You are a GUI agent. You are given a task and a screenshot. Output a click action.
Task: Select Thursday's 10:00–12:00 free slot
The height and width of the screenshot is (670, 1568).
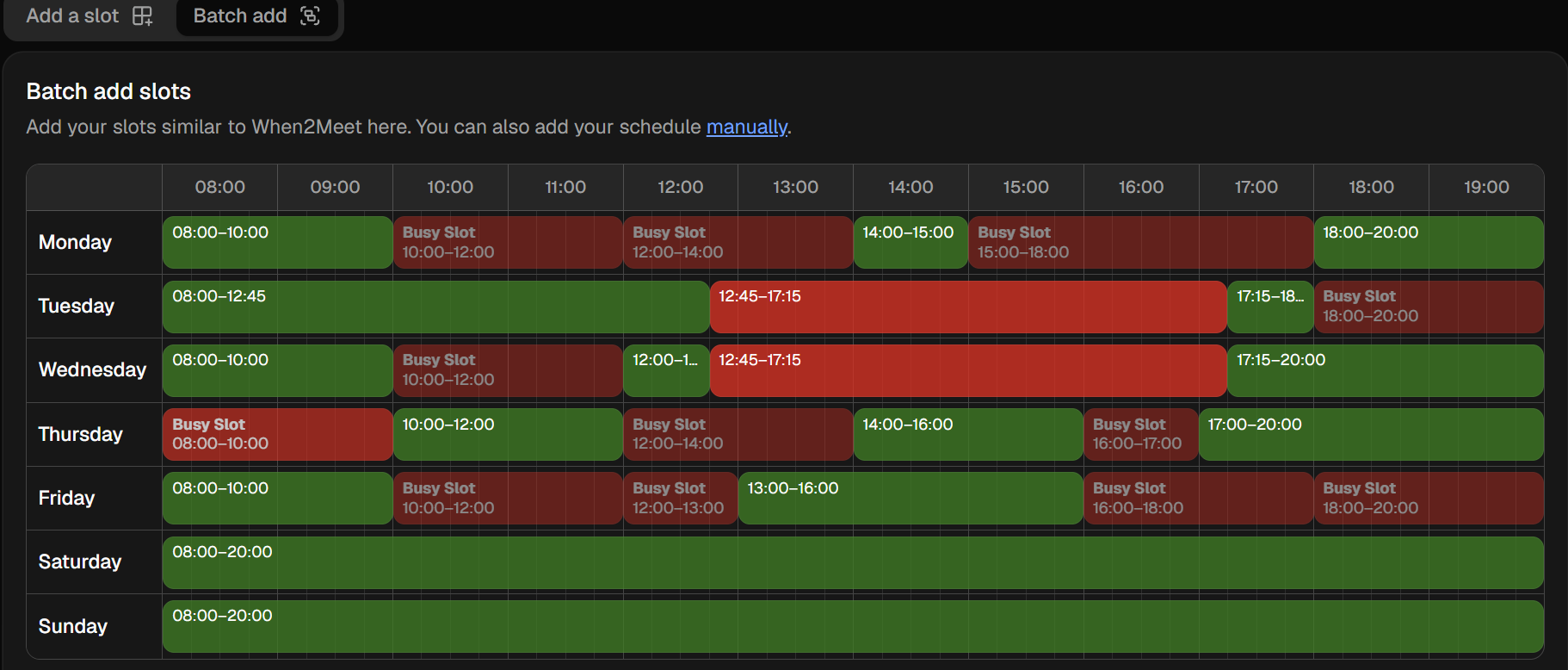(x=508, y=434)
